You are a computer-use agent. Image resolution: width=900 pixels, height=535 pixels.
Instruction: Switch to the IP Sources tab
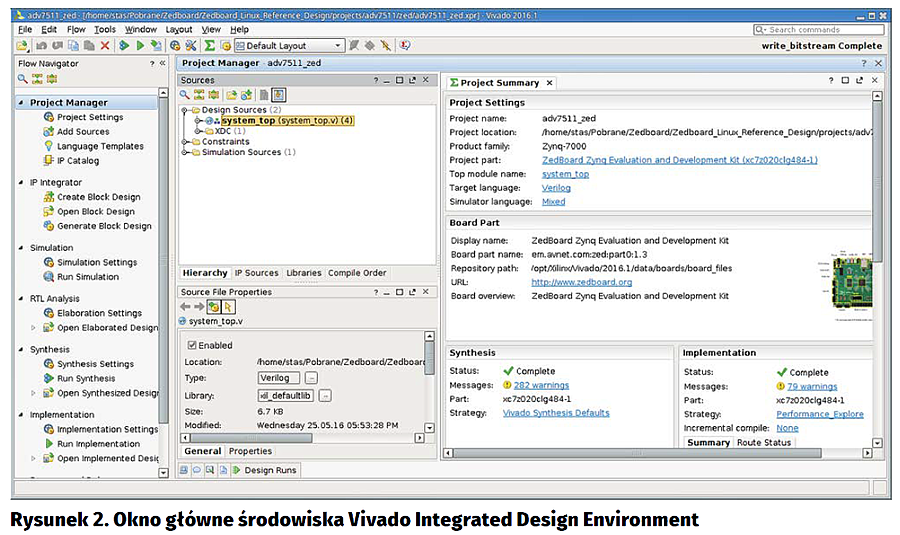(256, 273)
